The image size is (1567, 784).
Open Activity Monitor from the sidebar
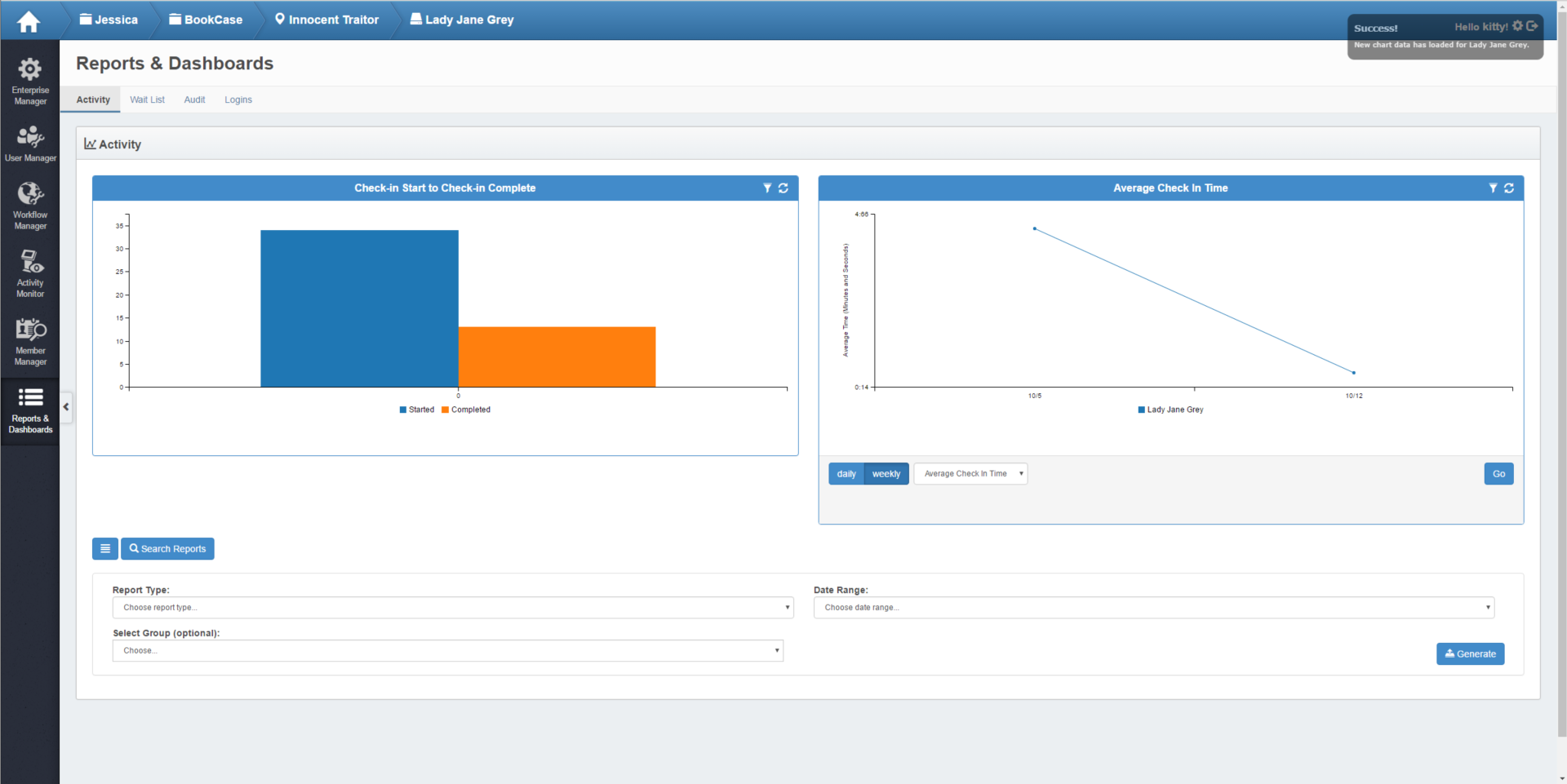click(30, 273)
